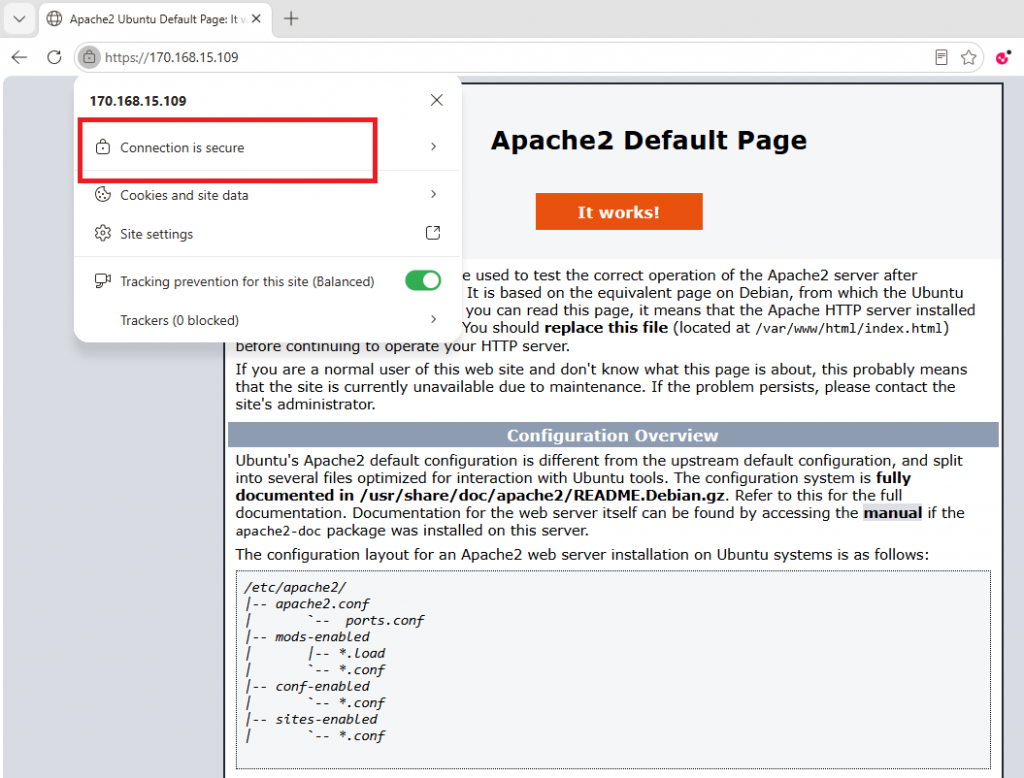Click the globe favicon on the tab
This screenshot has height=778, width=1024.
(x=55, y=19)
